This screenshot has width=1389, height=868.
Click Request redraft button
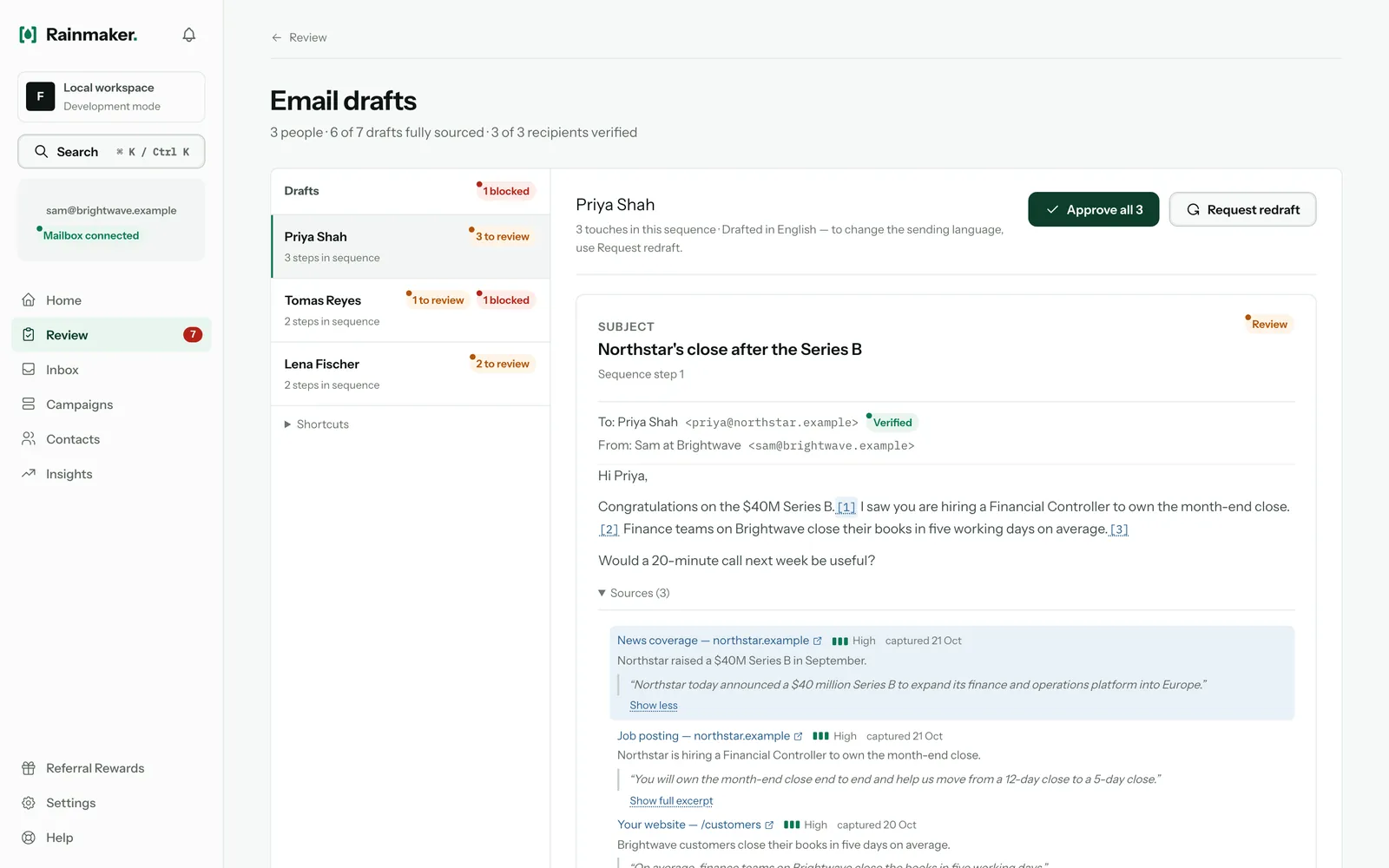(x=1242, y=209)
